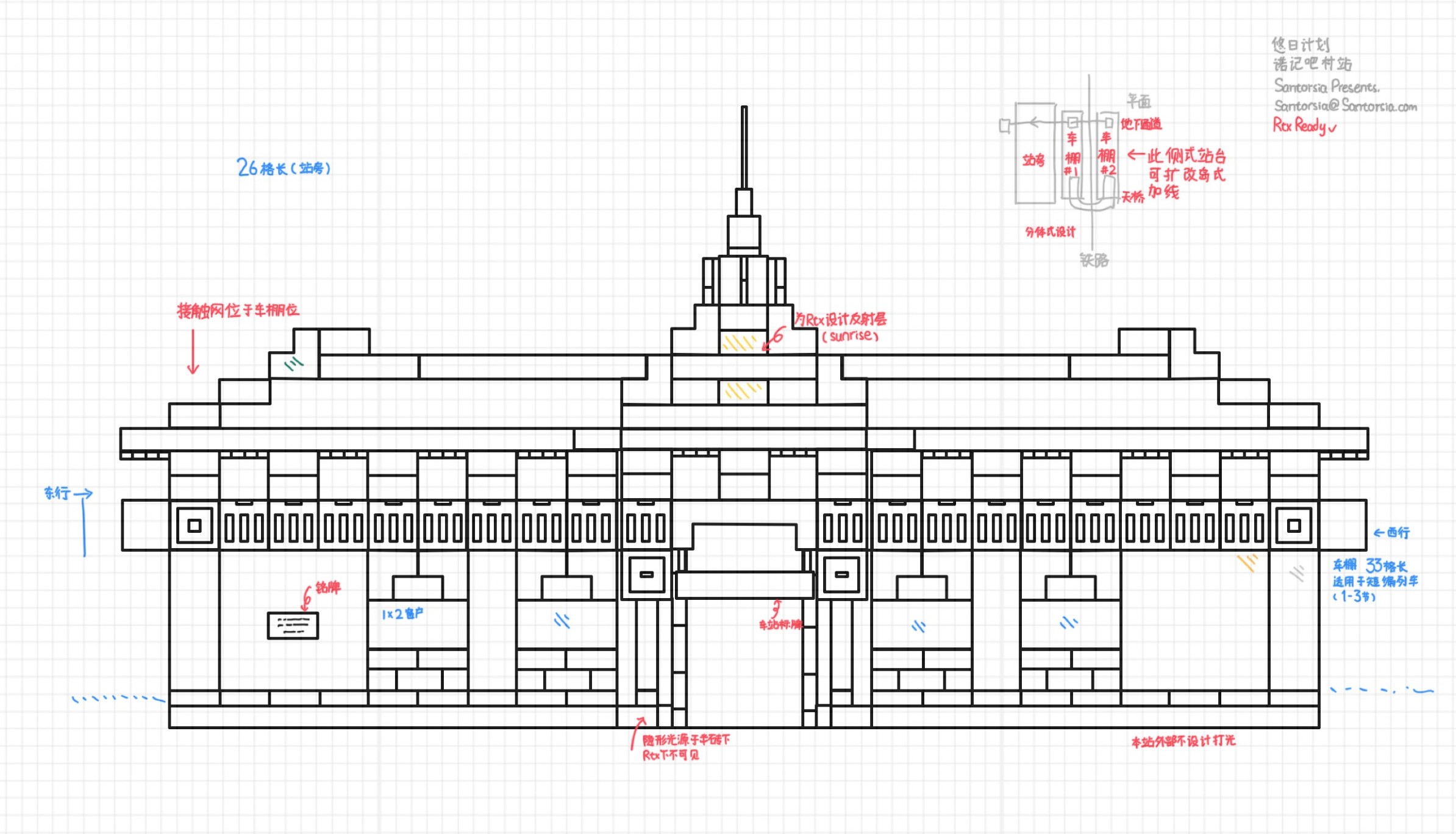Click the small nameplate sign with lines
This screenshot has width=1456, height=834.
(293, 625)
